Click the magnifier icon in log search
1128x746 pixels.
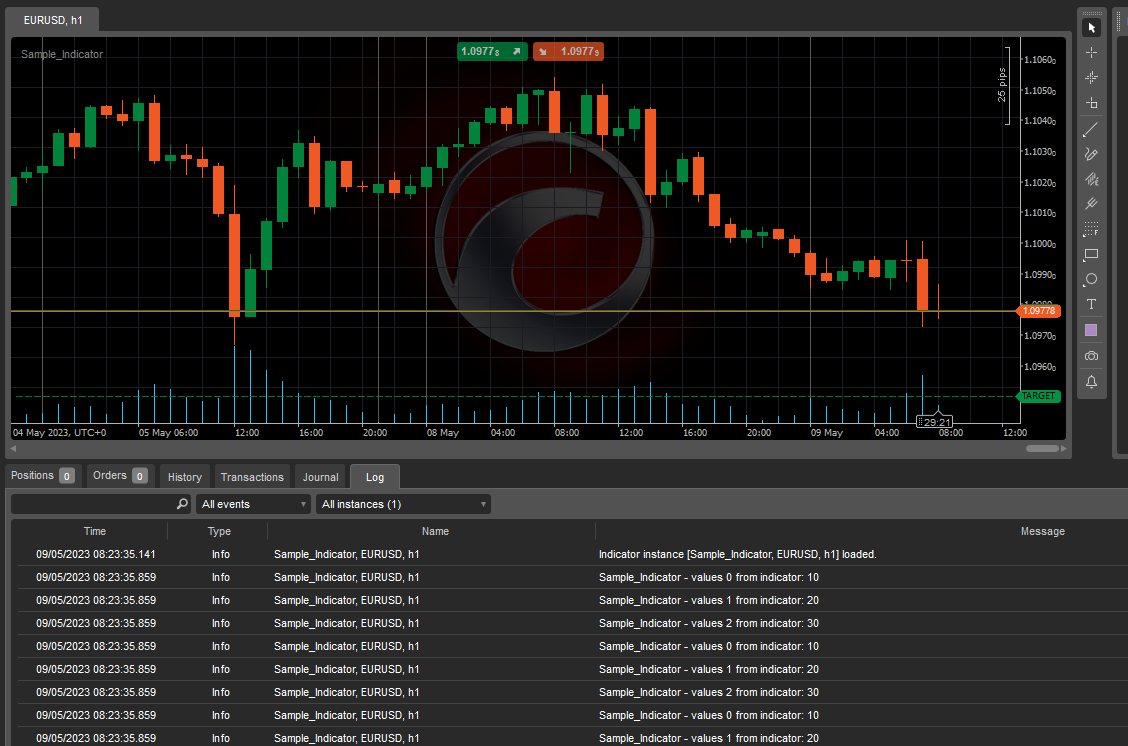click(x=182, y=504)
